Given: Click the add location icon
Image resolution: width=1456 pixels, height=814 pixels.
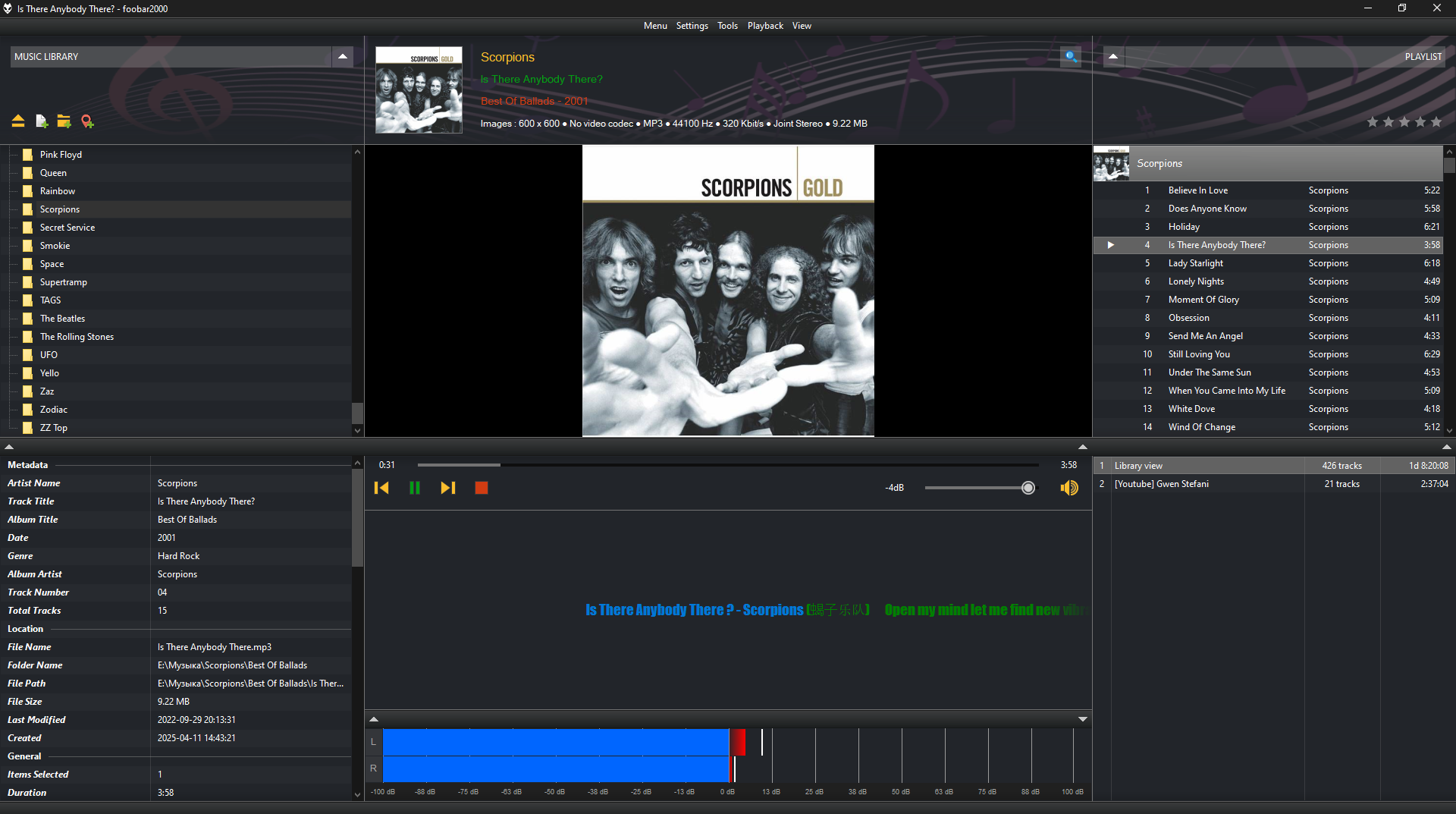Looking at the screenshot, I should click(87, 121).
